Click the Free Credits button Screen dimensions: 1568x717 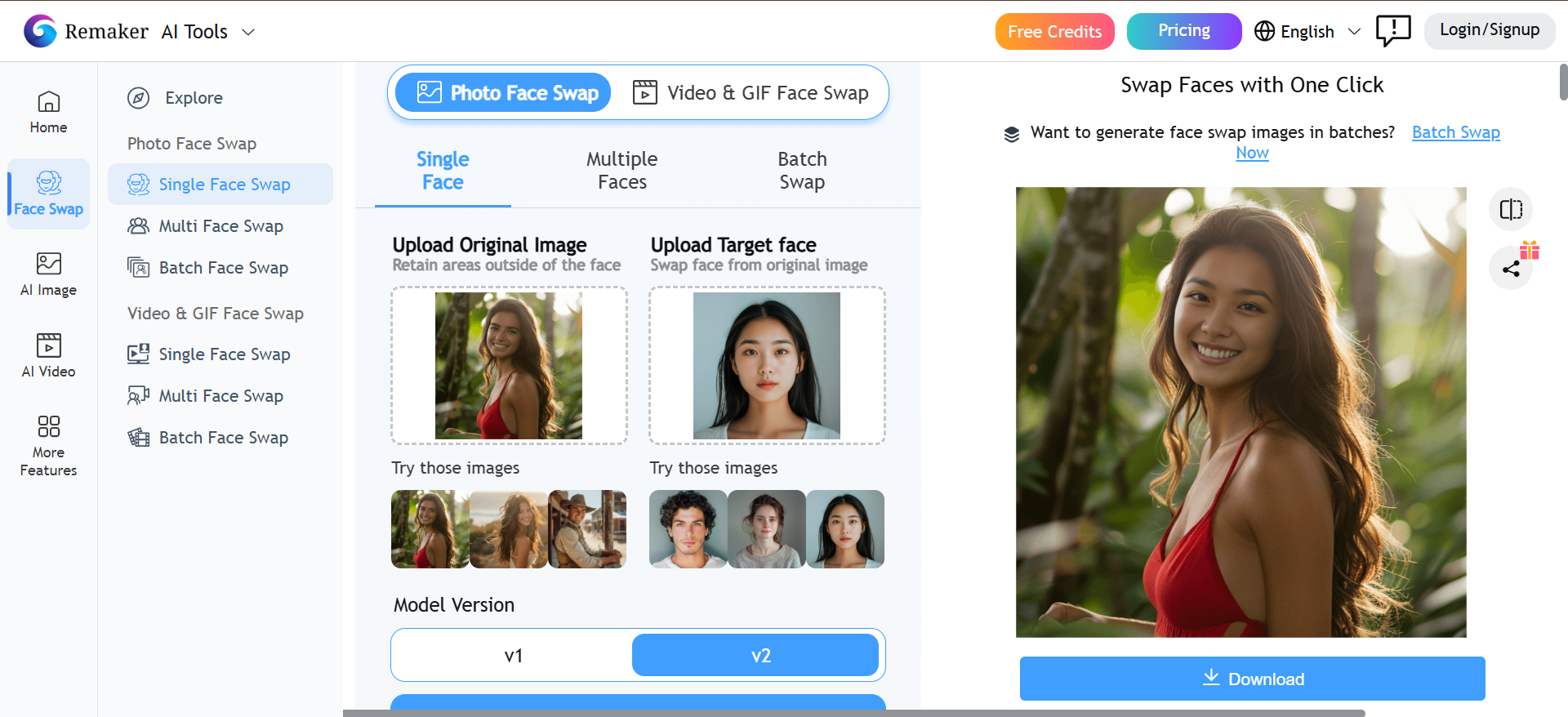point(1055,31)
